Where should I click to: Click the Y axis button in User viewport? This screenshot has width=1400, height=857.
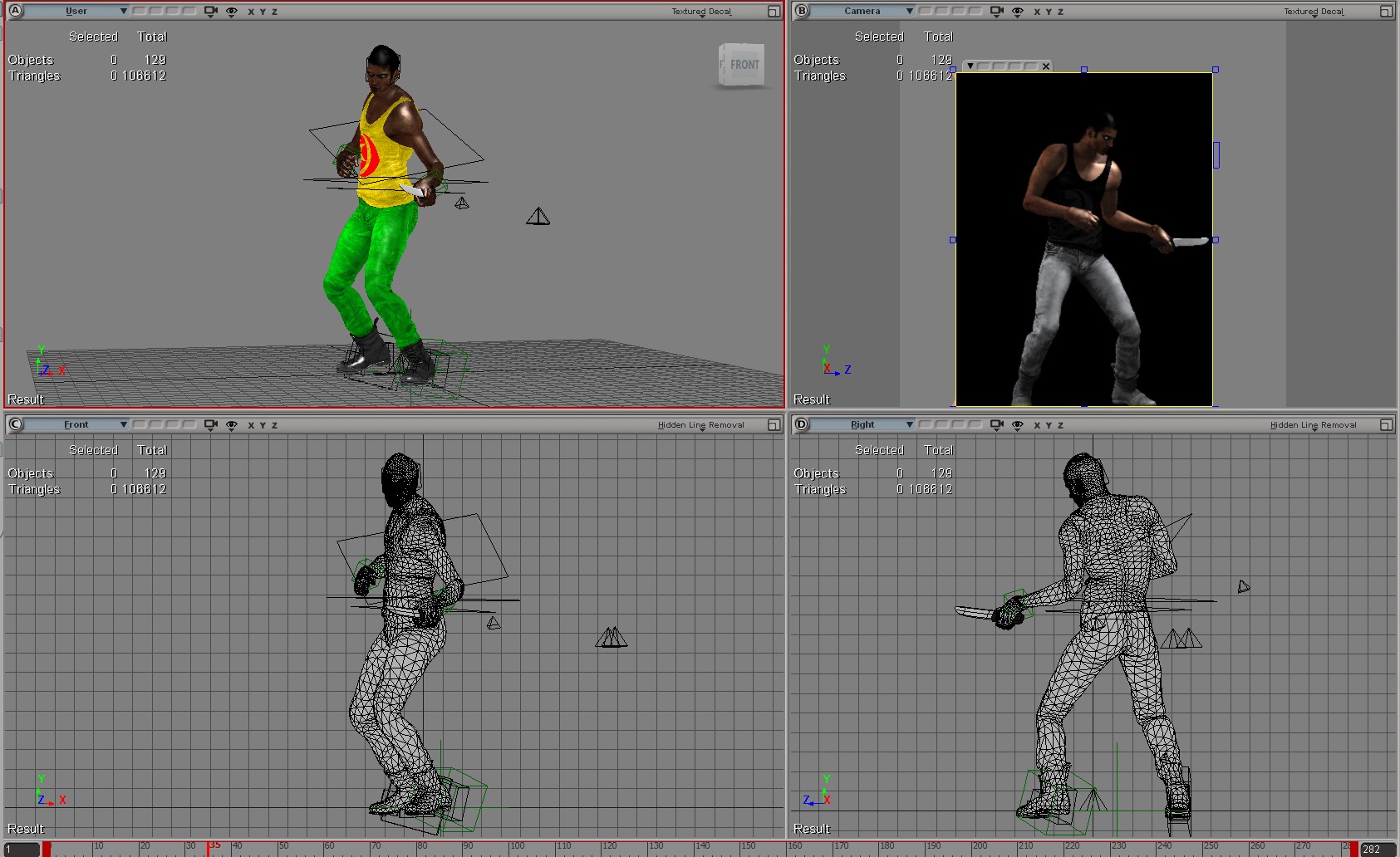(x=263, y=12)
